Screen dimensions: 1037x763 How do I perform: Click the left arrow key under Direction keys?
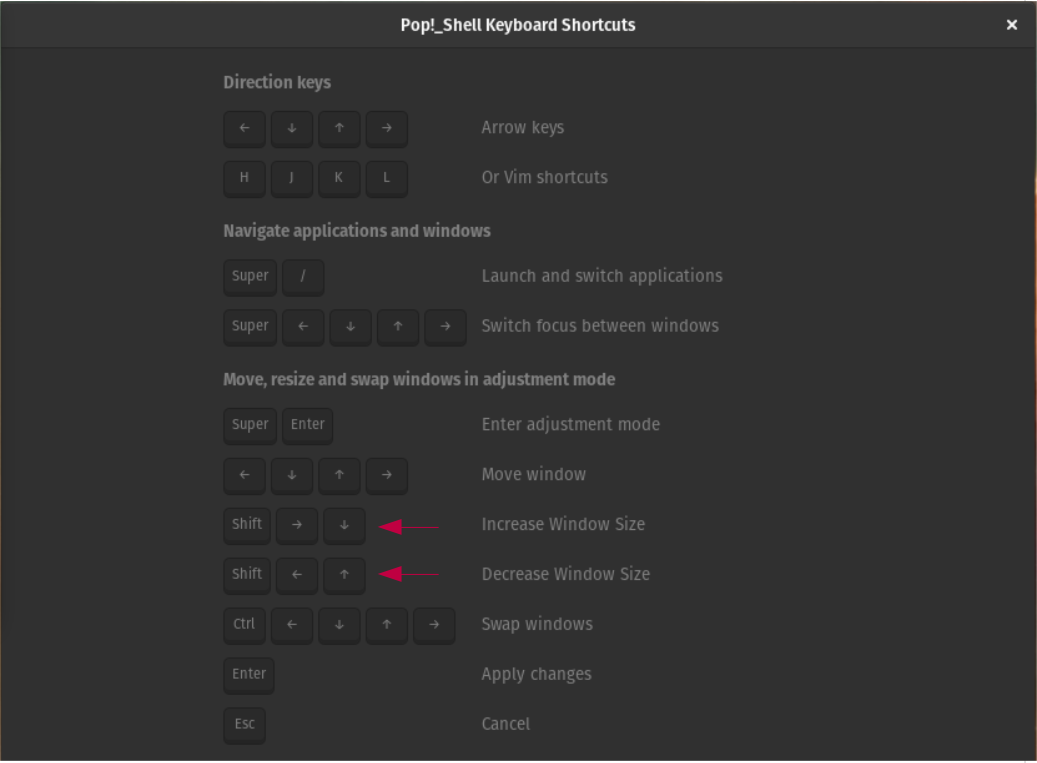click(244, 128)
